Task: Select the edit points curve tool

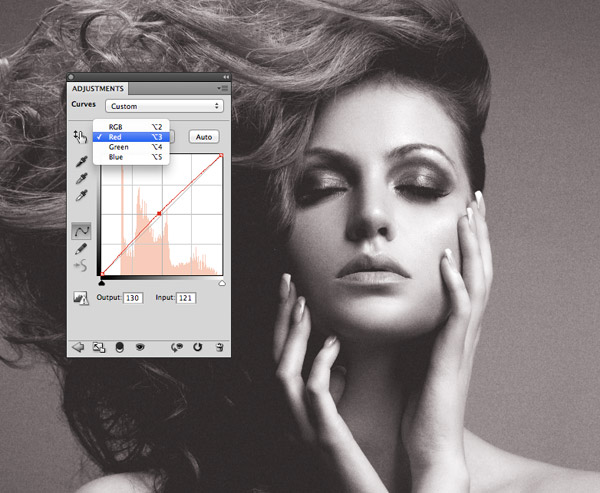Action: (81, 231)
